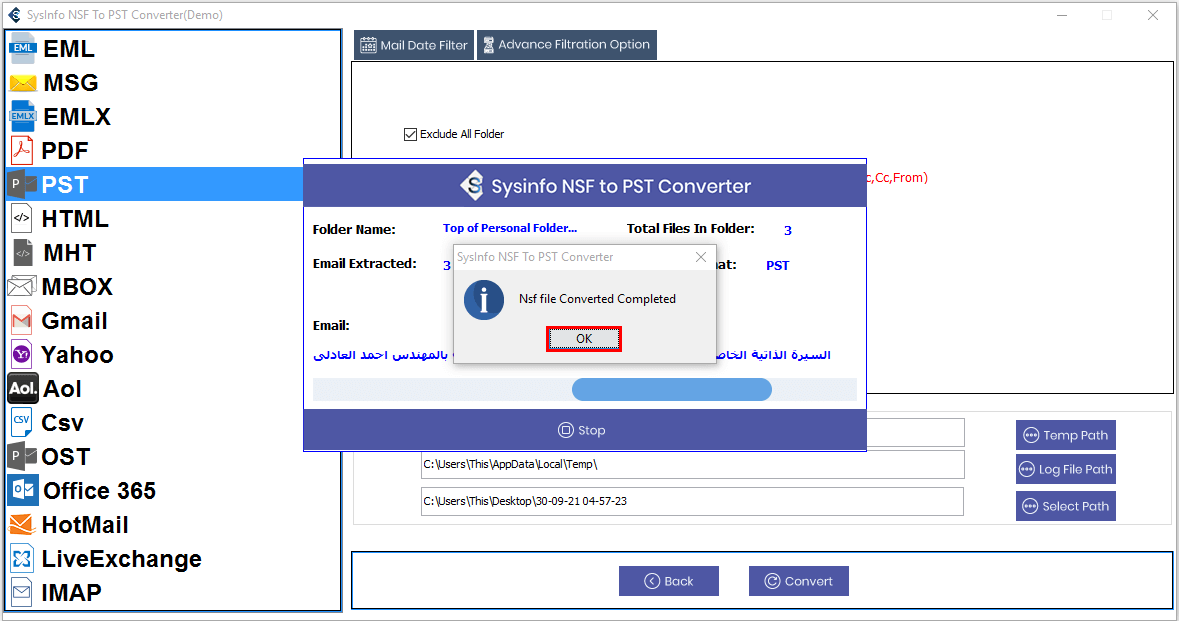Select the MBOX label in list
The image size is (1179, 621).
pyautogui.click(x=77, y=286)
